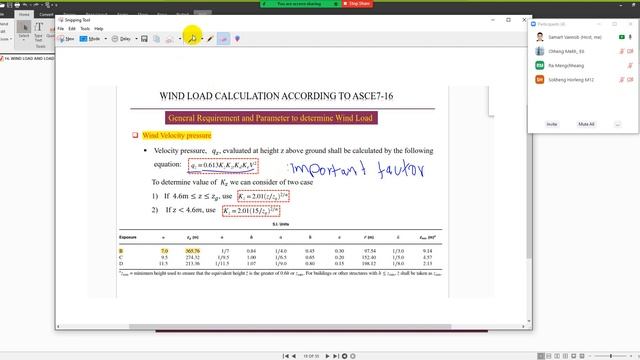The image size is (640, 360).
Task: Open the File menu in Snipping Tool
Action: (x=60, y=29)
